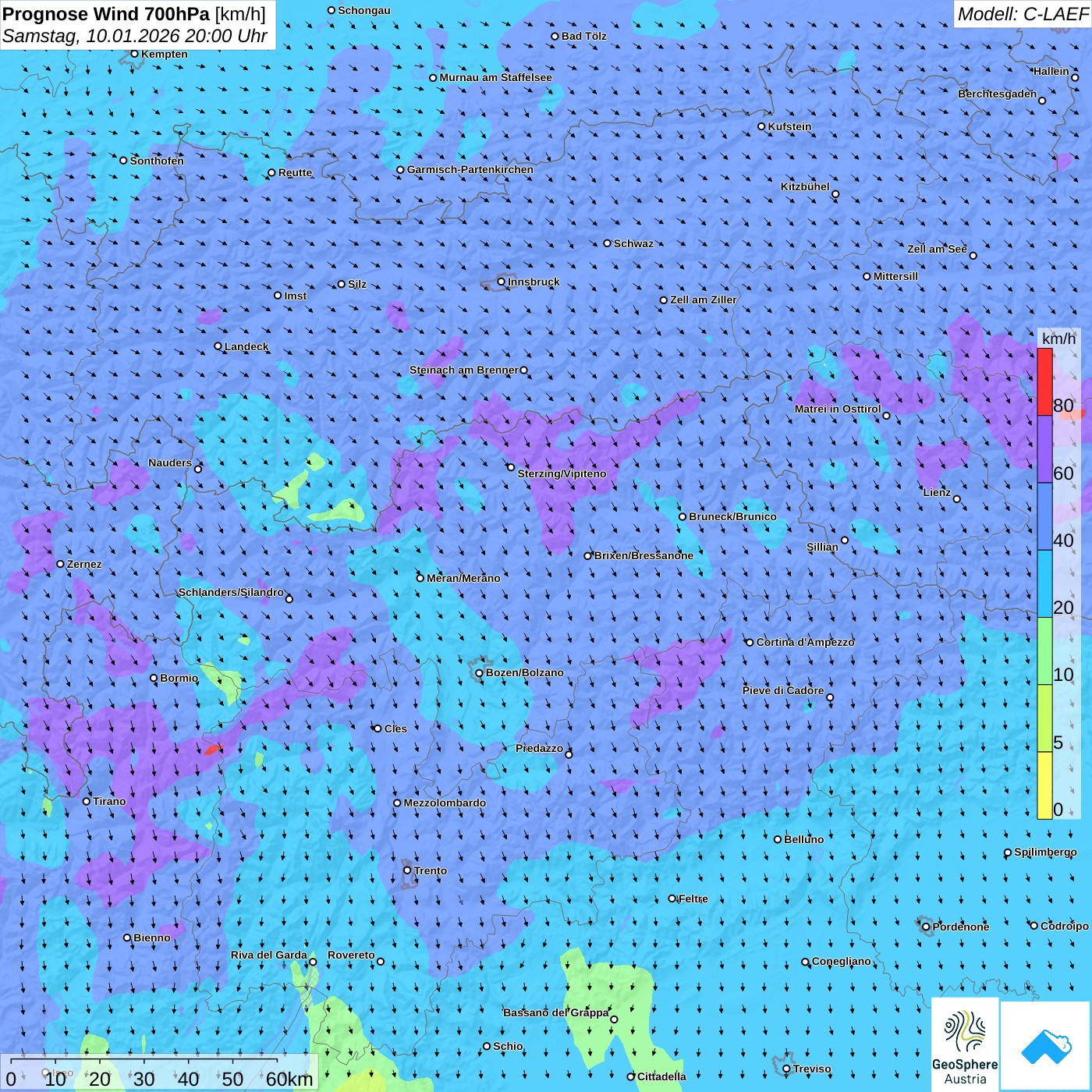Click the title 'Prognose Wind 700hPa'
1092x1092 pixels.
click(x=106, y=14)
